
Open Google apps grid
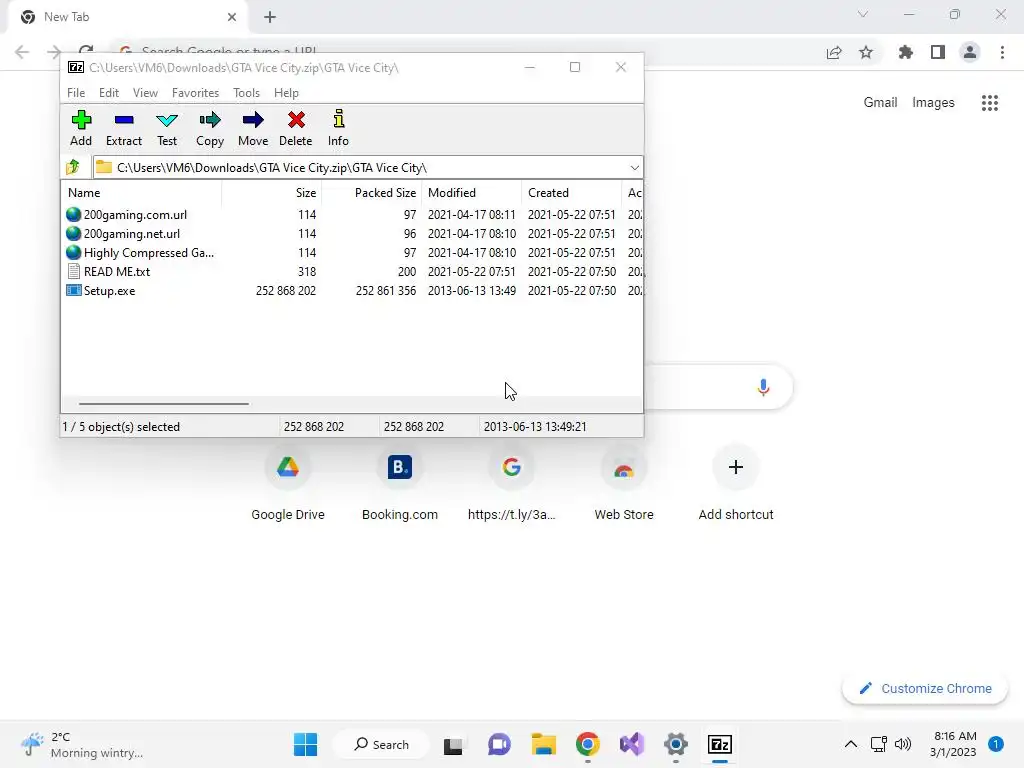pos(989,103)
